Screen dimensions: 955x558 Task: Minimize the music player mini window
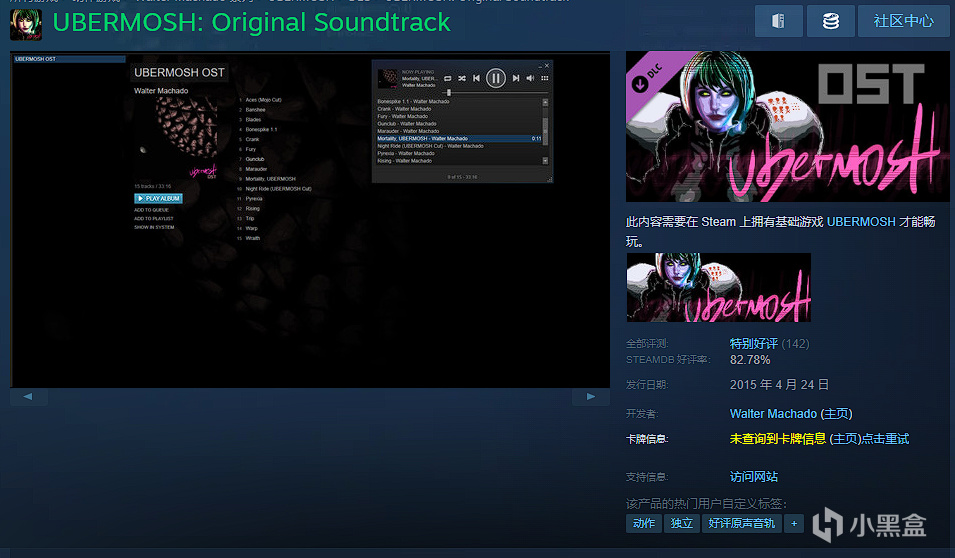(x=540, y=65)
